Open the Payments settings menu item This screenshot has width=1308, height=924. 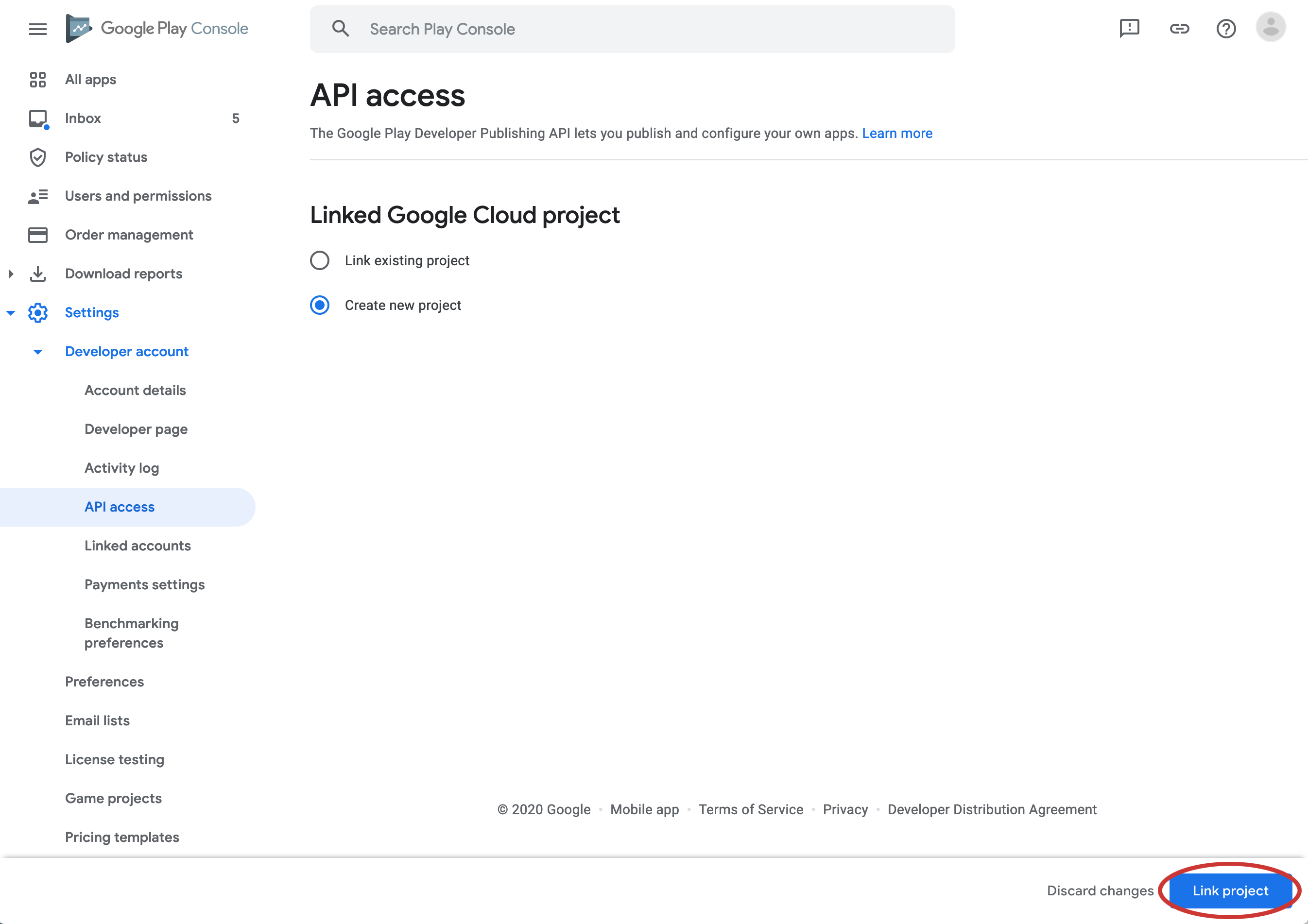tap(144, 584)
